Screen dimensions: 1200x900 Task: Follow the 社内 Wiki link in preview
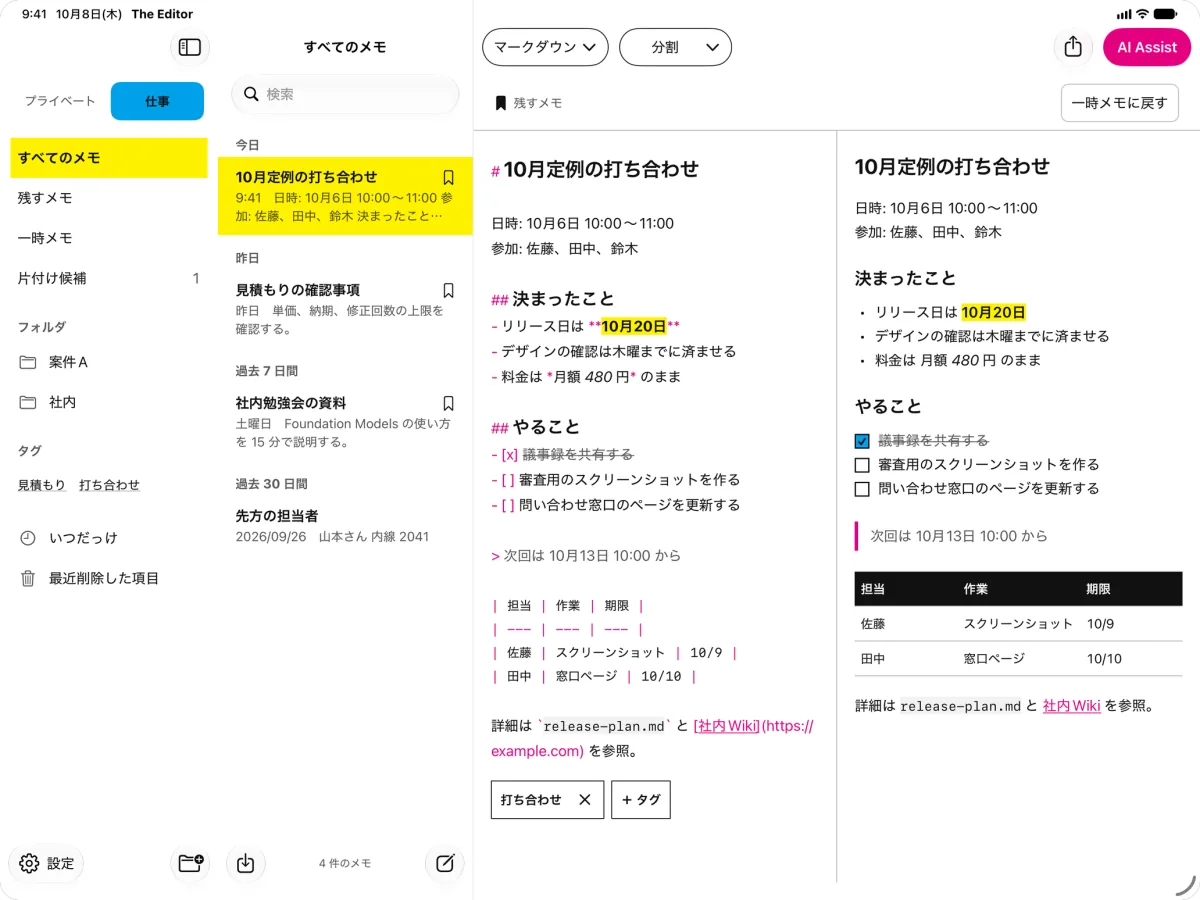pyautogui.click(x=1072, y=705)
